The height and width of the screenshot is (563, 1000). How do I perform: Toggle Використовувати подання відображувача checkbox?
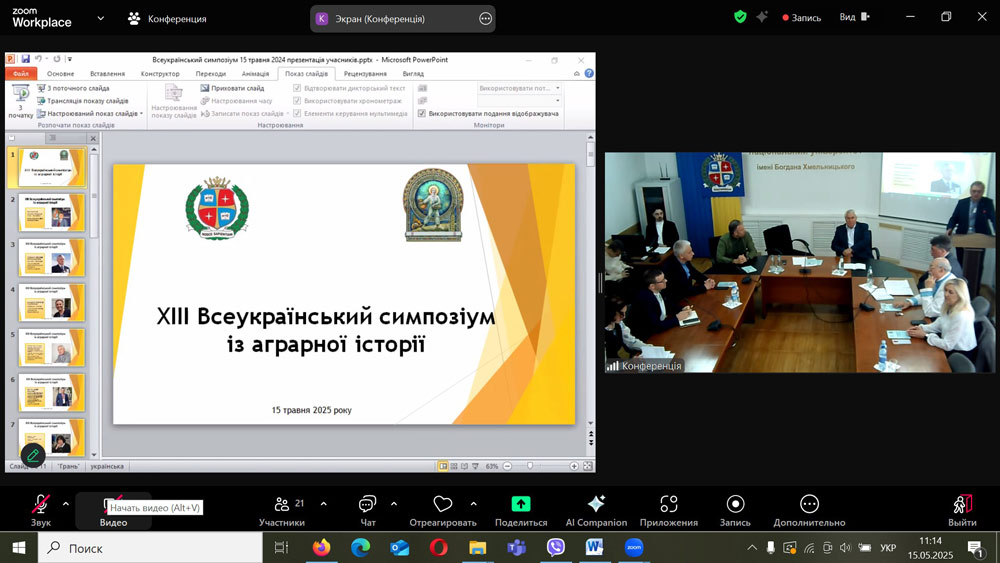tap(422, 114)
